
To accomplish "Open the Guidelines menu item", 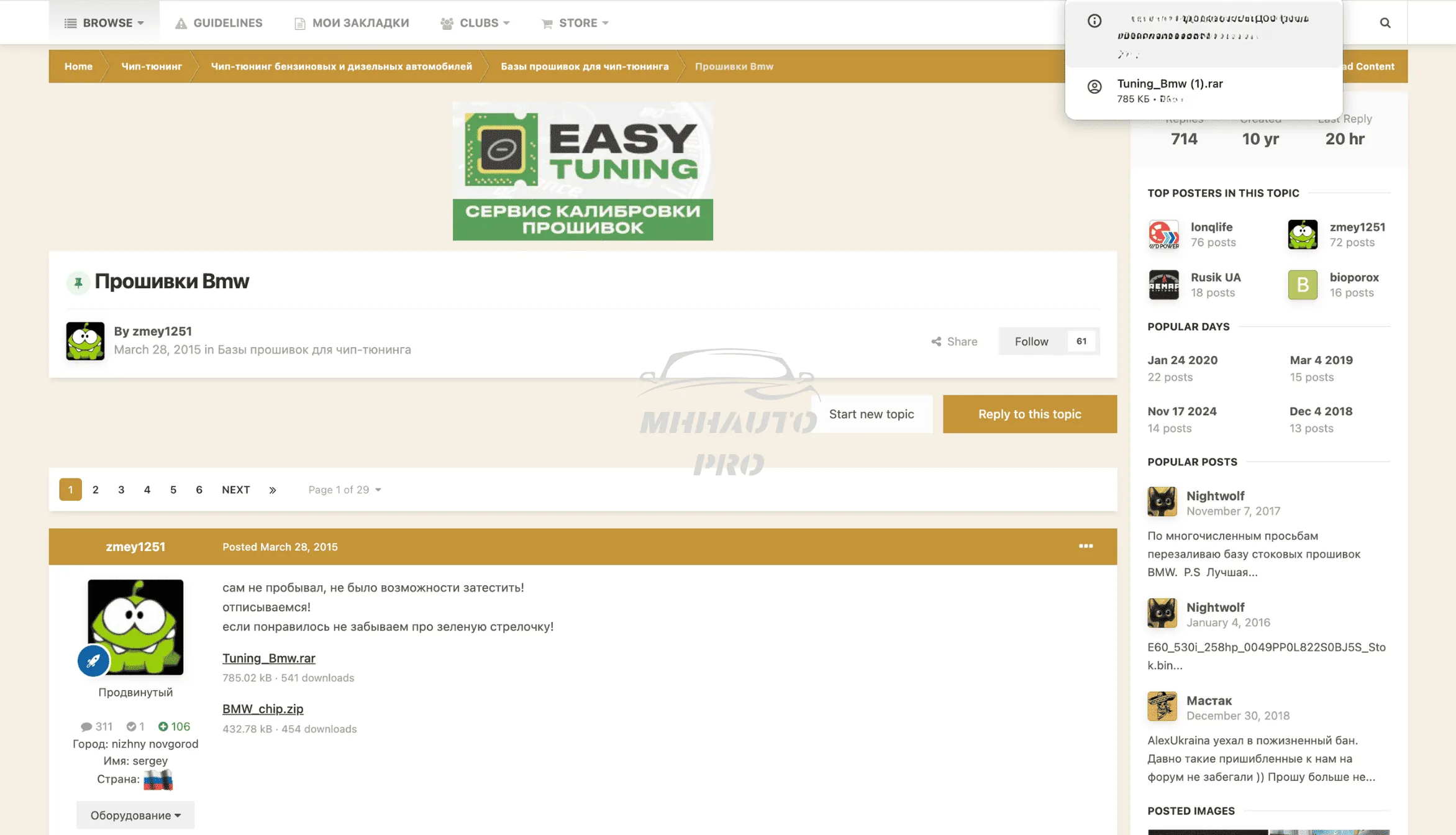I will click(x=219, y=23).
